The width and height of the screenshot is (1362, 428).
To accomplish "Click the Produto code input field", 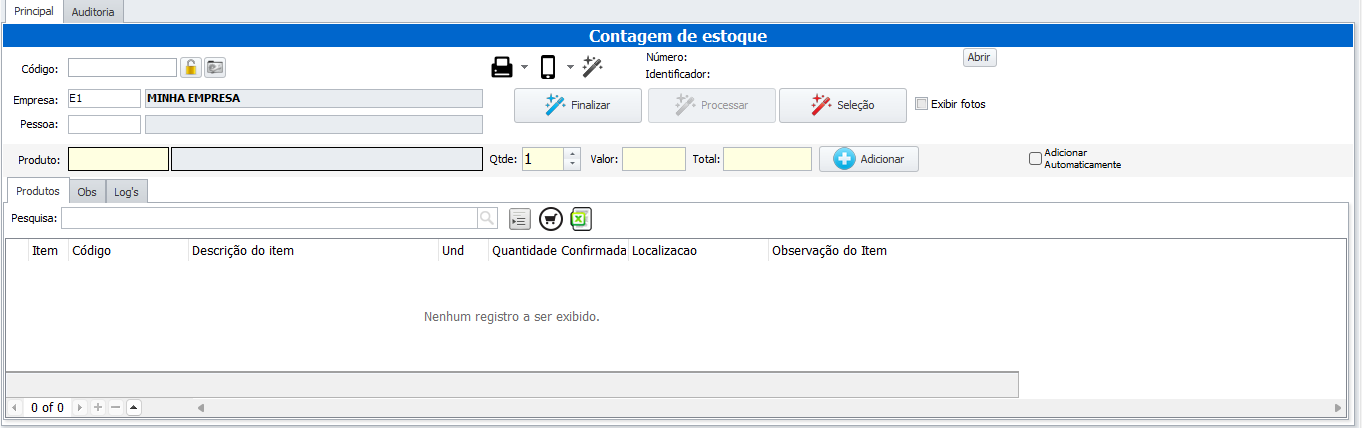I will pos(118,159).
